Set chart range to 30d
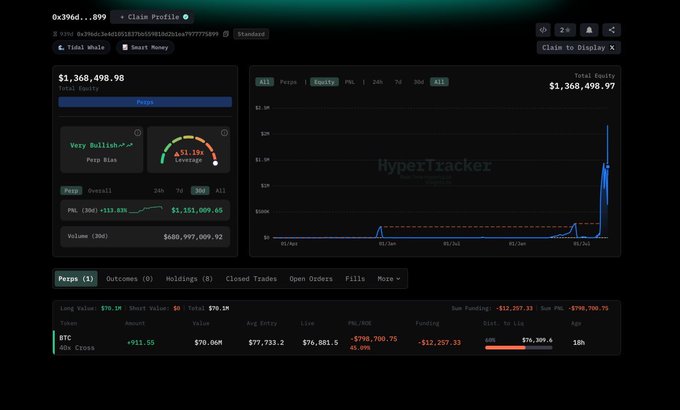The height and width of the screenshot is (410, 680). 418,82
